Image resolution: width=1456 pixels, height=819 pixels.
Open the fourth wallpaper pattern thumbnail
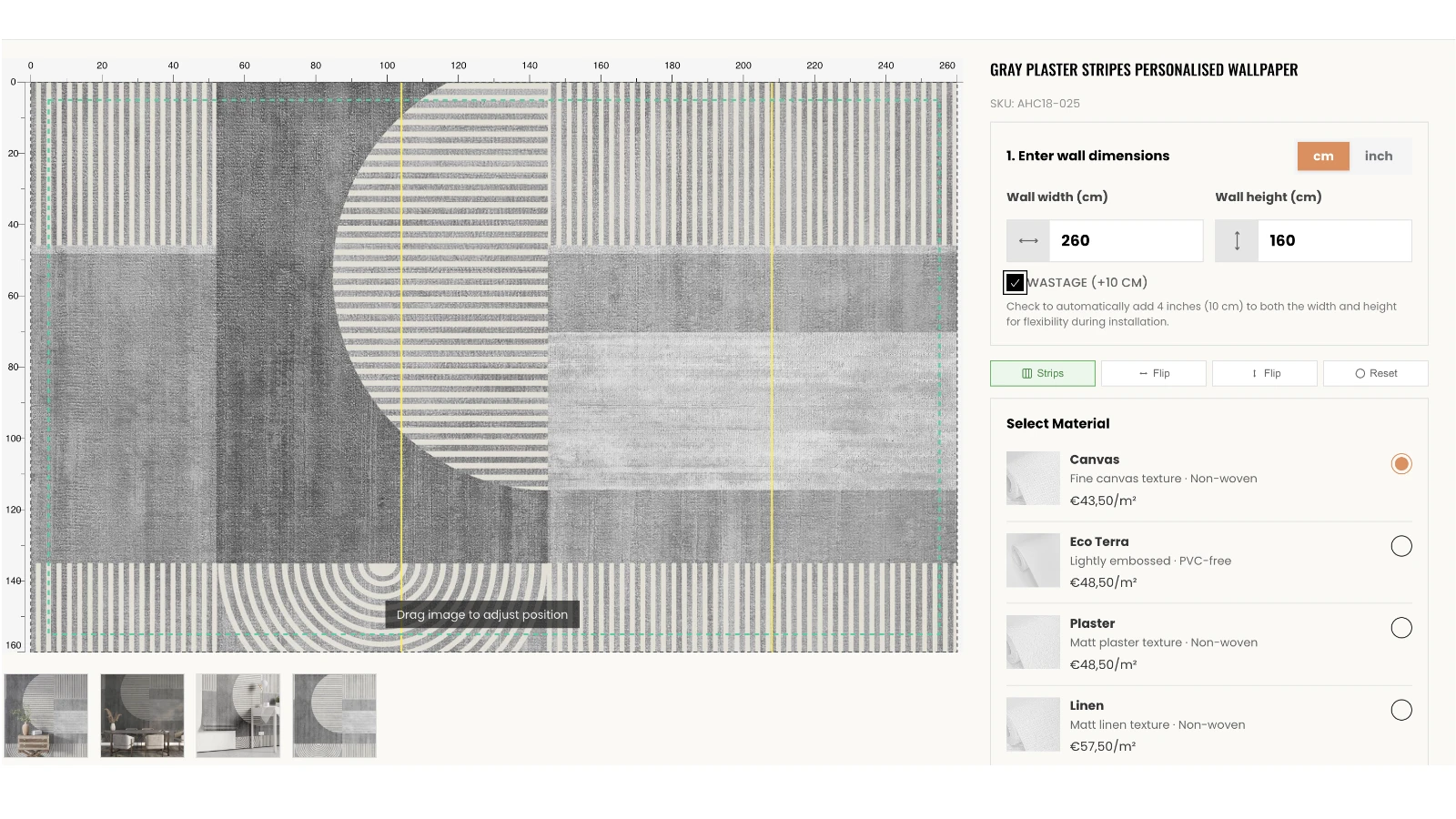coord(335,716)
